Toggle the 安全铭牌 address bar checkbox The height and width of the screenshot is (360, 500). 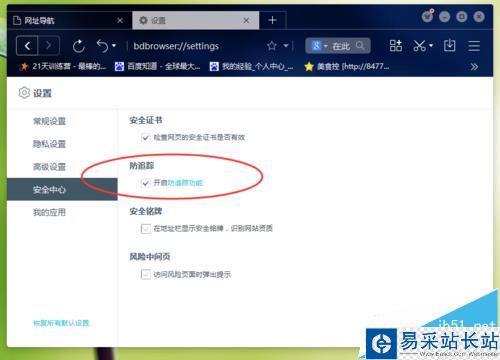(145, 228)
